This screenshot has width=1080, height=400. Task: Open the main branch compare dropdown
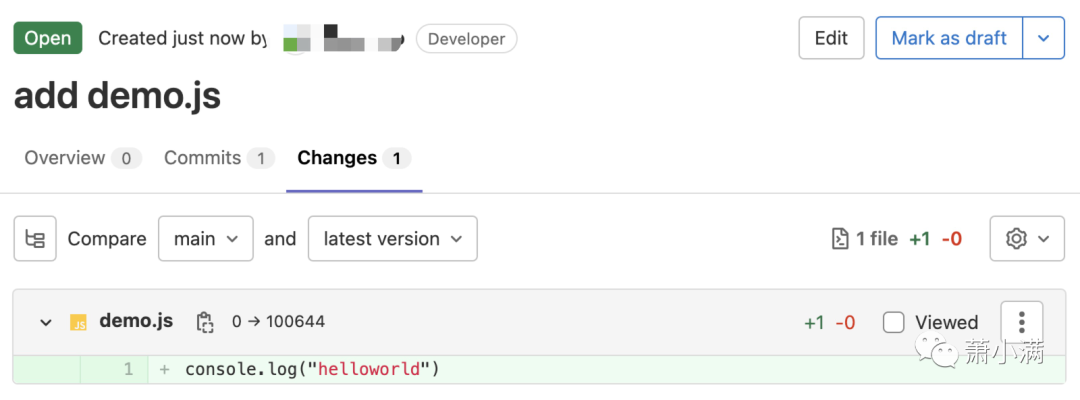pos(205,239)
